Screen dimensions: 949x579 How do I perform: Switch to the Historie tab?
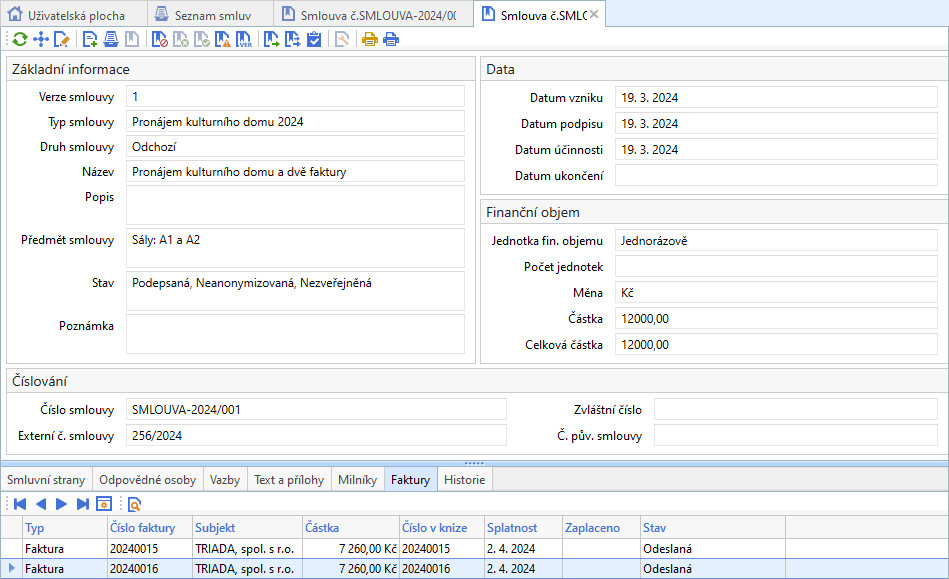coord(465,480)
